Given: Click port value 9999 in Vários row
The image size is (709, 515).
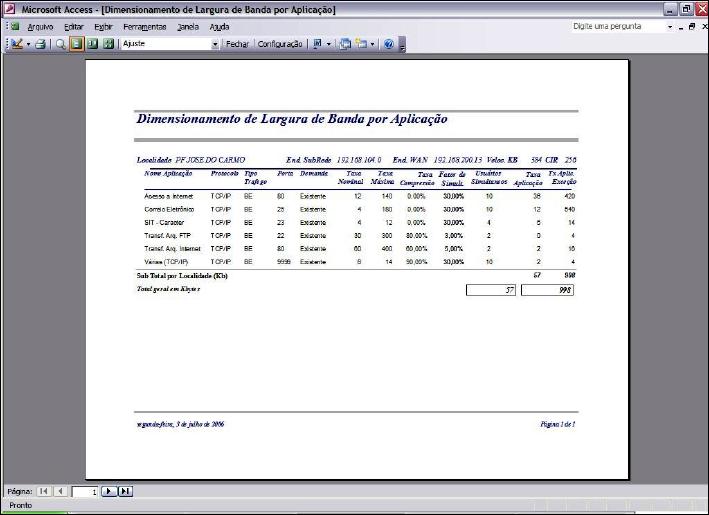Looking at the screenshot, I should [284, 262].
